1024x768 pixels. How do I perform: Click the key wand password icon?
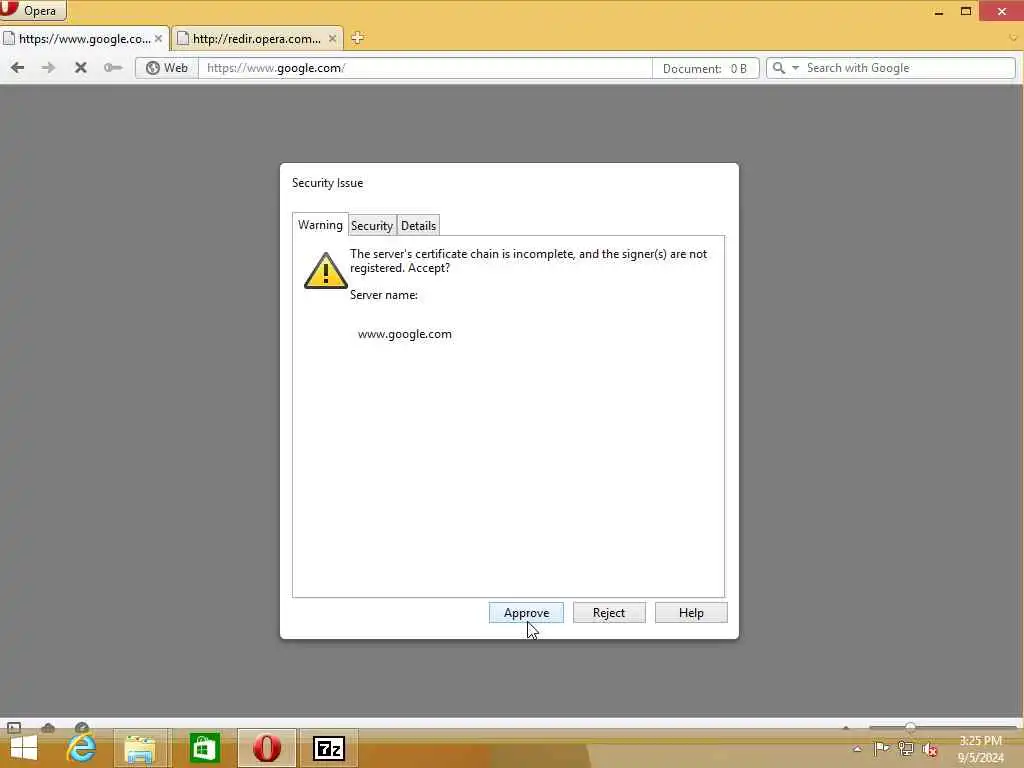112,67
